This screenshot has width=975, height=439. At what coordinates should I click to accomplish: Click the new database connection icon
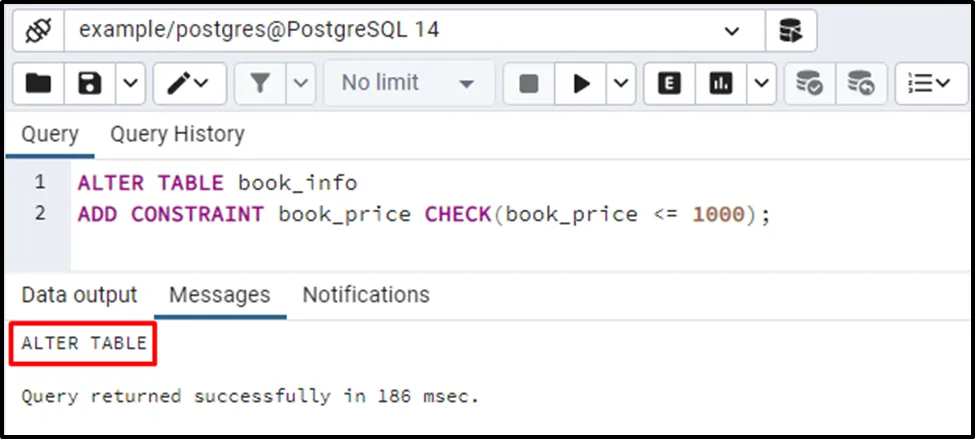click(x=791, y=31)
